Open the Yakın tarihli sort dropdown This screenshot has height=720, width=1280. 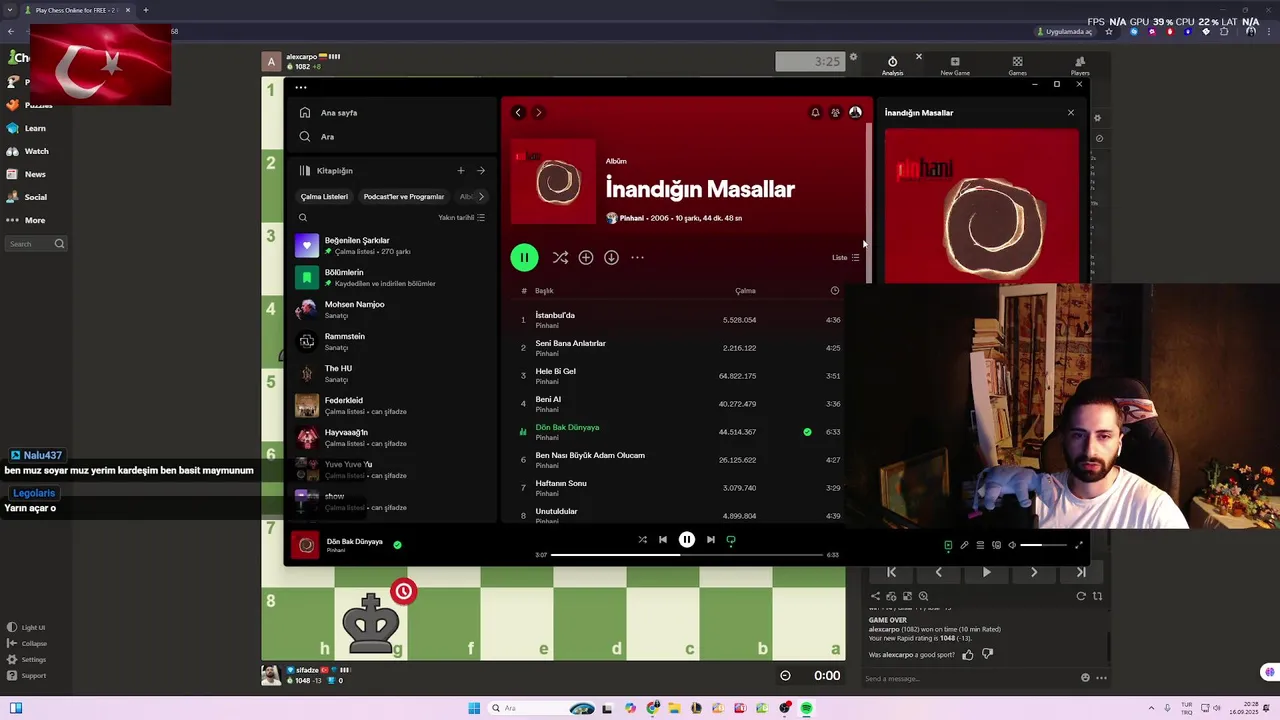tap(462, 217)
